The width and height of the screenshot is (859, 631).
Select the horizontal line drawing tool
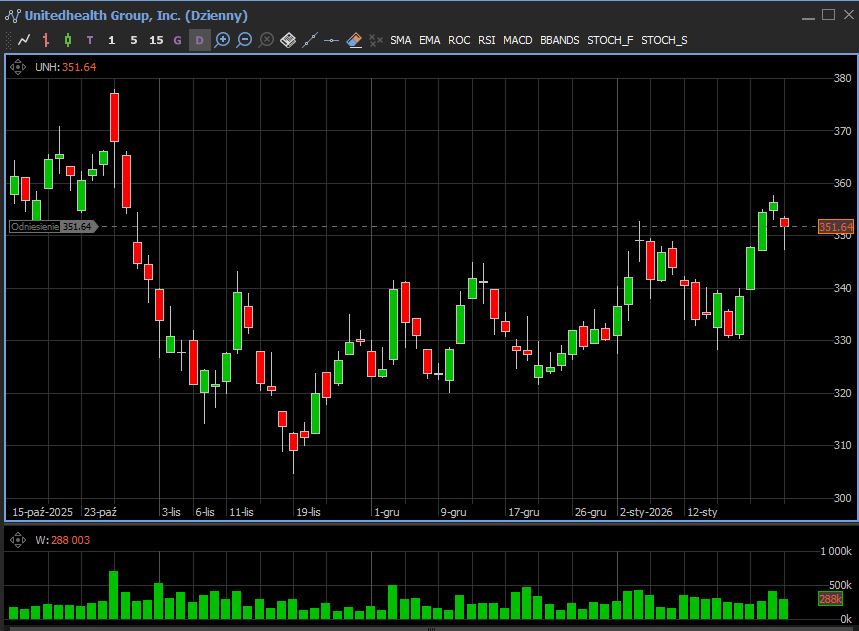point(331,40)
